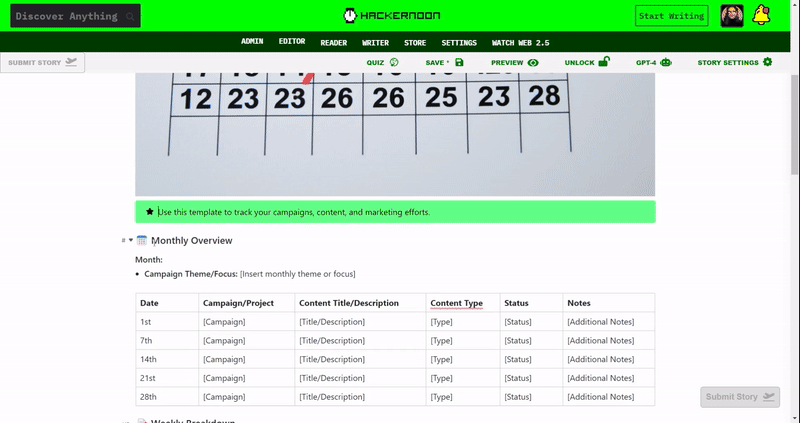Click the calendar header image

point(395,134)
